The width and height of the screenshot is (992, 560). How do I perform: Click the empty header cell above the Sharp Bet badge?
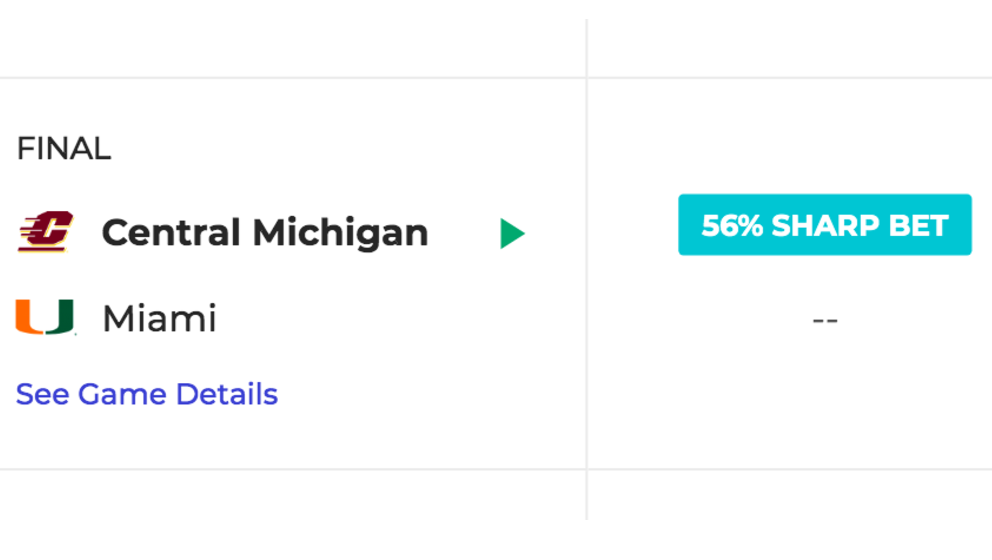click(x=790, y=48)
